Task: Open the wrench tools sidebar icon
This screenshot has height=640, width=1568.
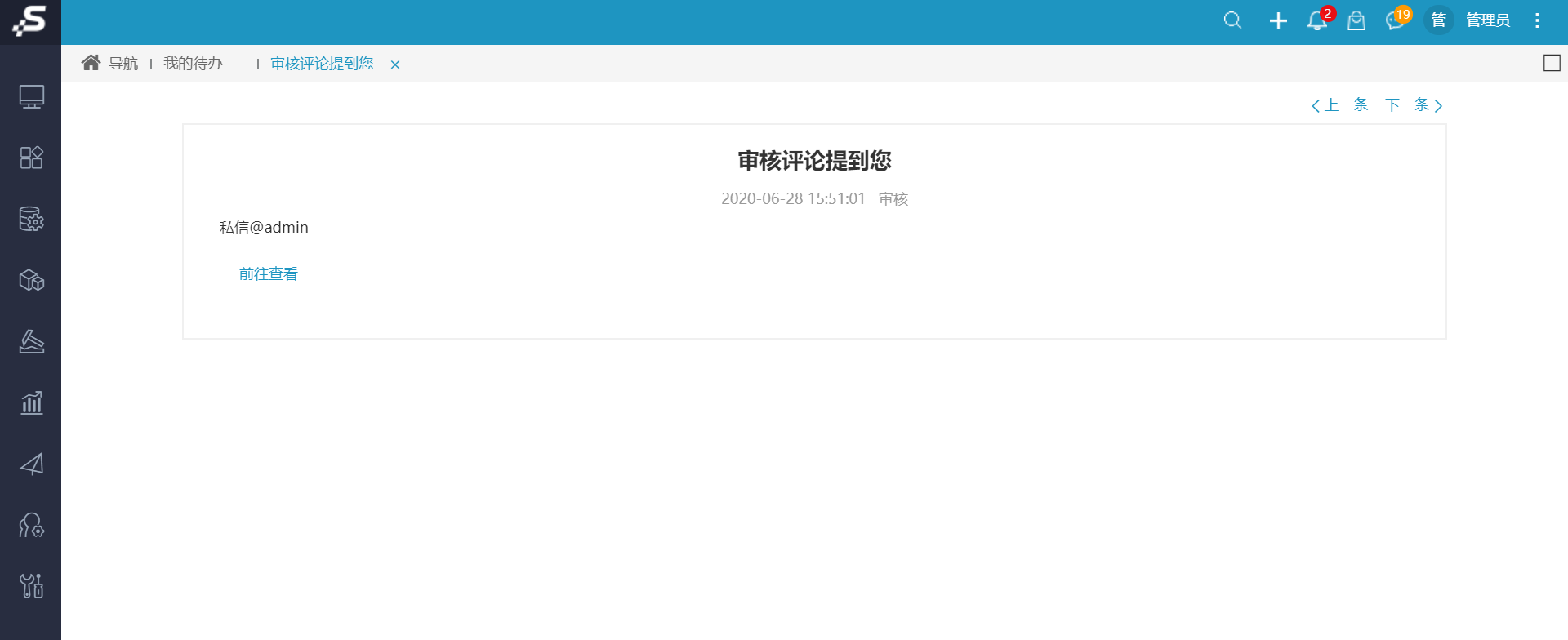Action: [31, 586]
